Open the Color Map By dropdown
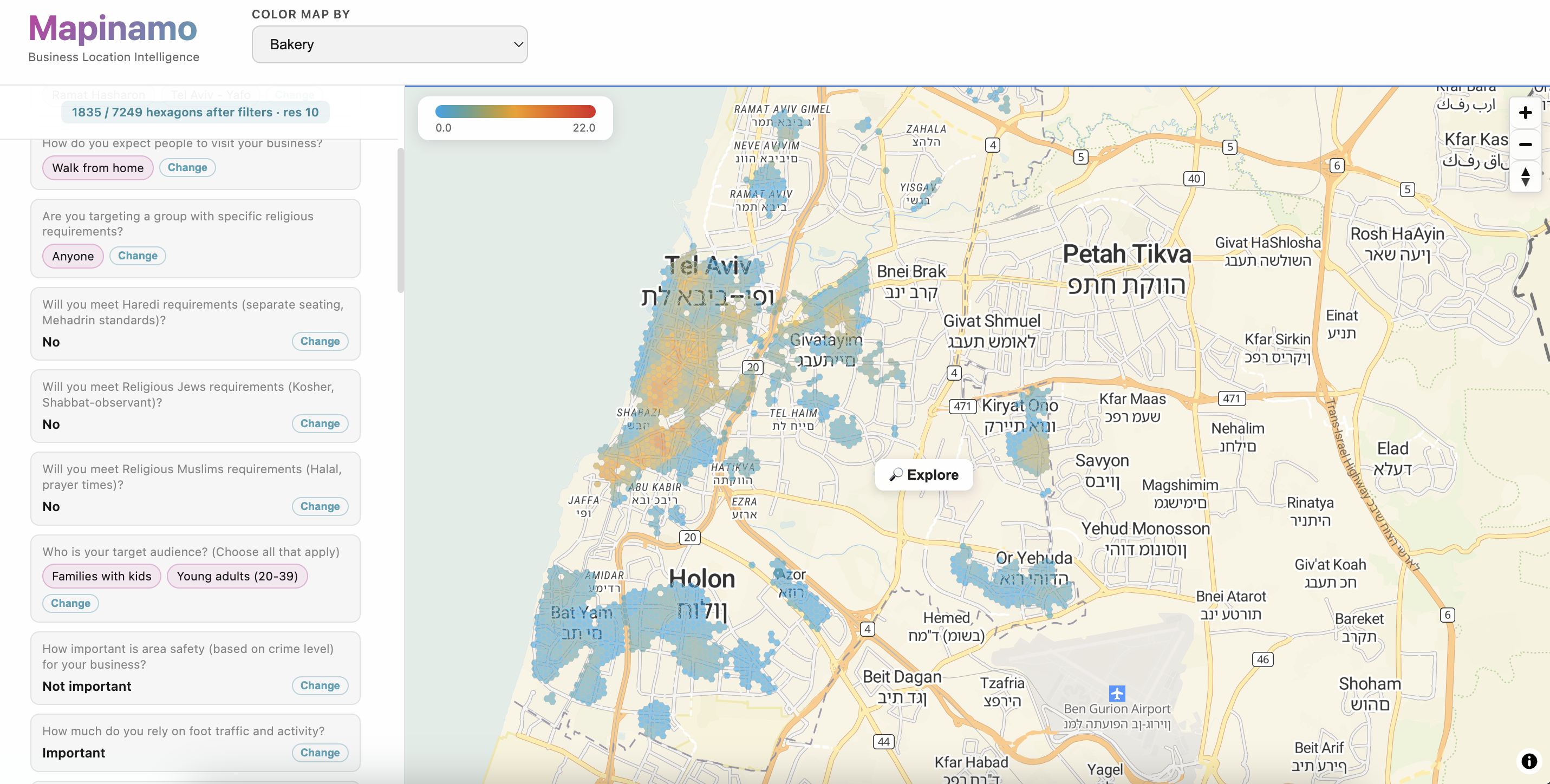1550x784 pixels. tap(389, 44)
